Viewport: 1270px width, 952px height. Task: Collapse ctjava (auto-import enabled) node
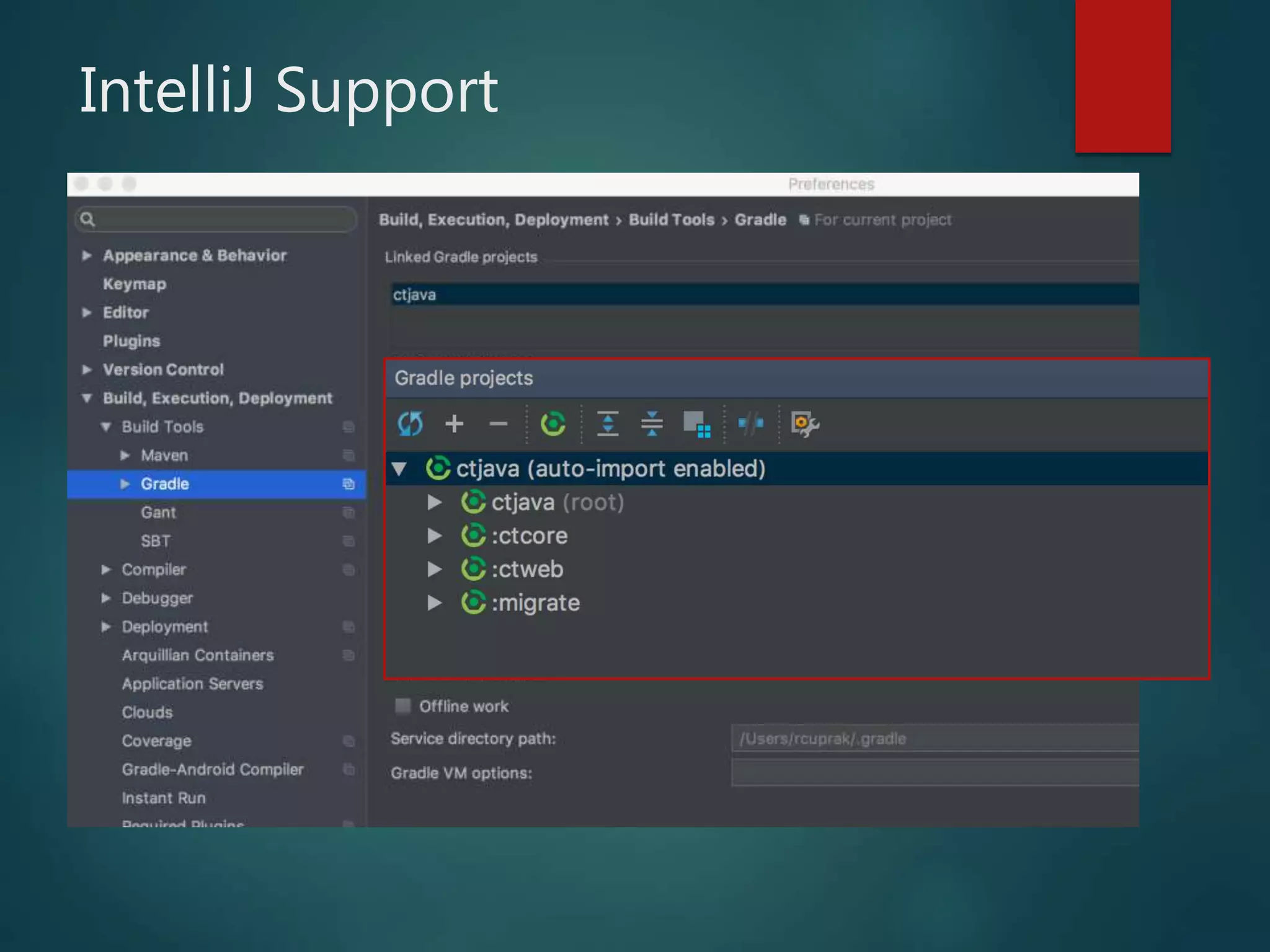click(x=399, y=469)
